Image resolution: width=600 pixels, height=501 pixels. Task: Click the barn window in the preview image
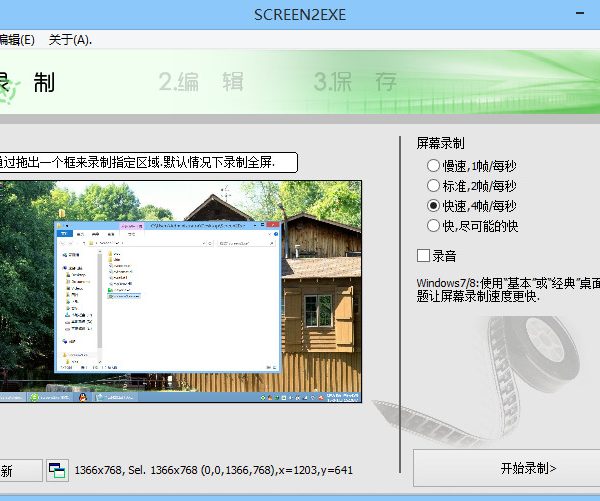[318, 311]
